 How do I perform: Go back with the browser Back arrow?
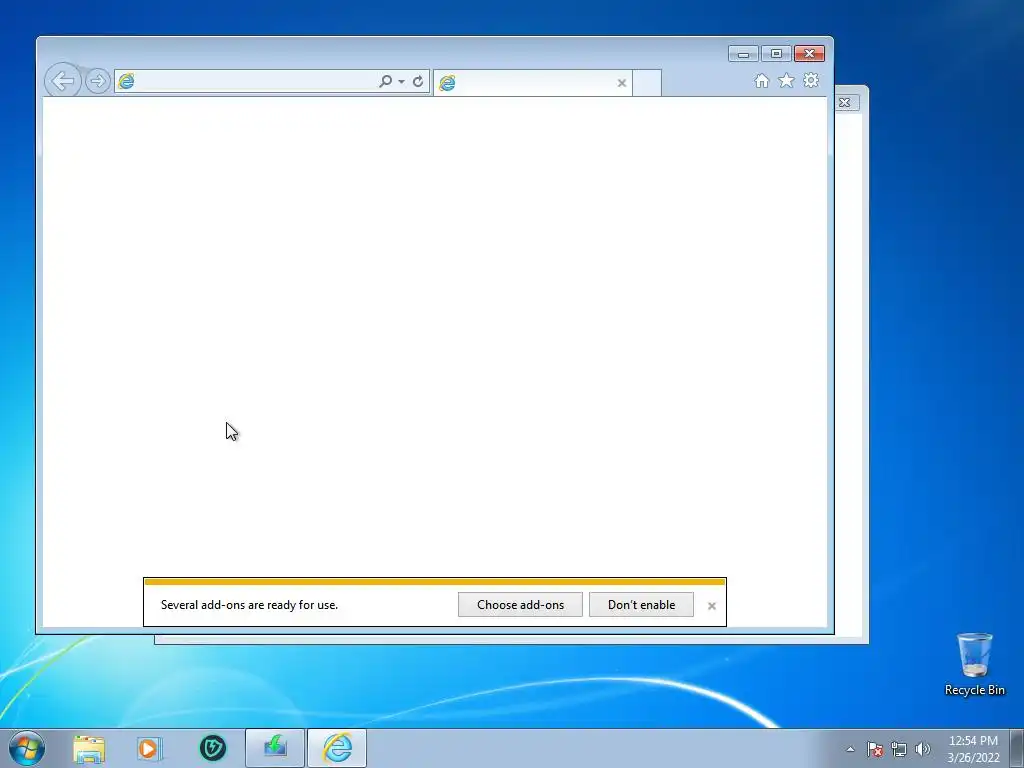(x=63, y=81)
